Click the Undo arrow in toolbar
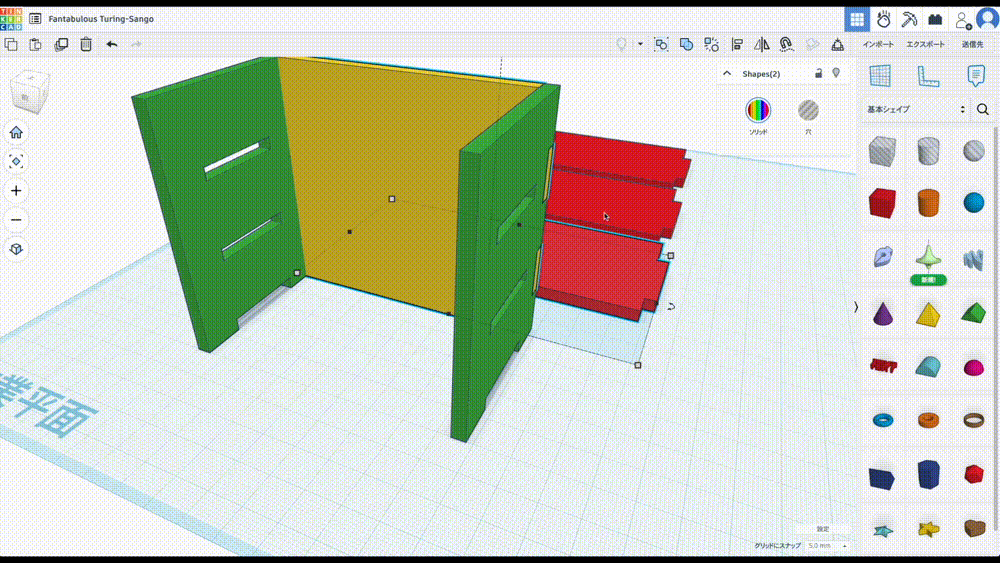1000x563 pixels. 112,44
